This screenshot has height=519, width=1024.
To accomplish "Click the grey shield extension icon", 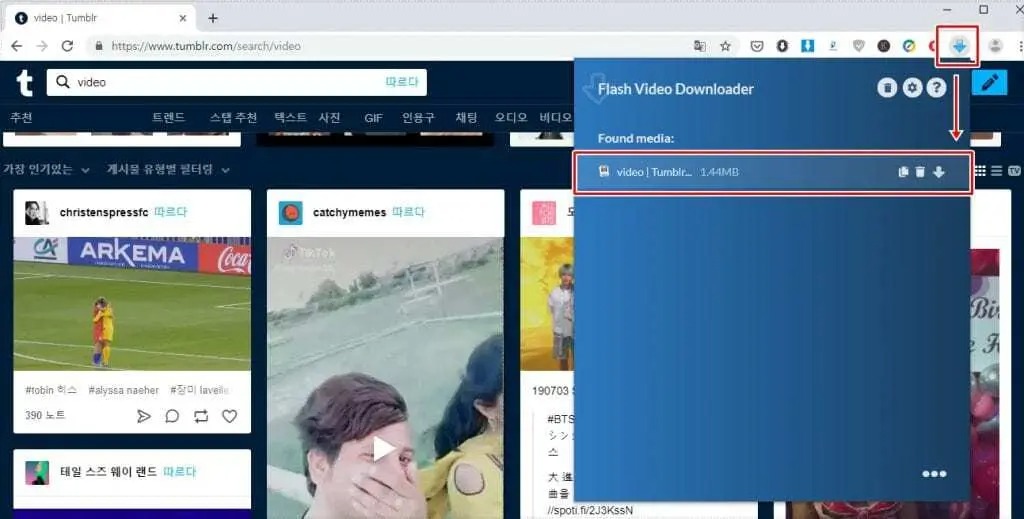I will (858, 46).
